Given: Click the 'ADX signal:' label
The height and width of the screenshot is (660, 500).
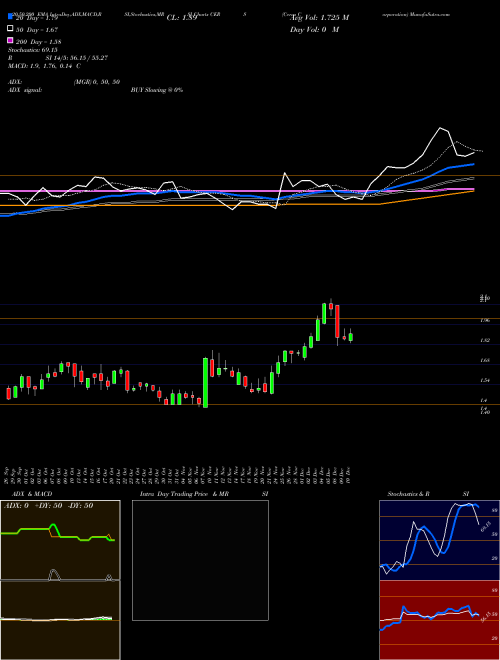Looking at the screenshot, I should [25, 90].
